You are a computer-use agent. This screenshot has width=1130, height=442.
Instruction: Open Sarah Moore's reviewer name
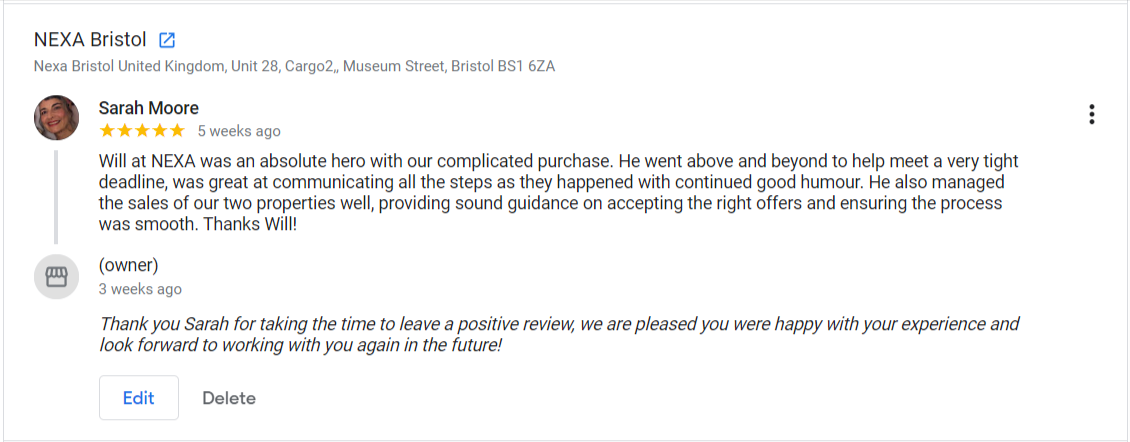(148, 108)
